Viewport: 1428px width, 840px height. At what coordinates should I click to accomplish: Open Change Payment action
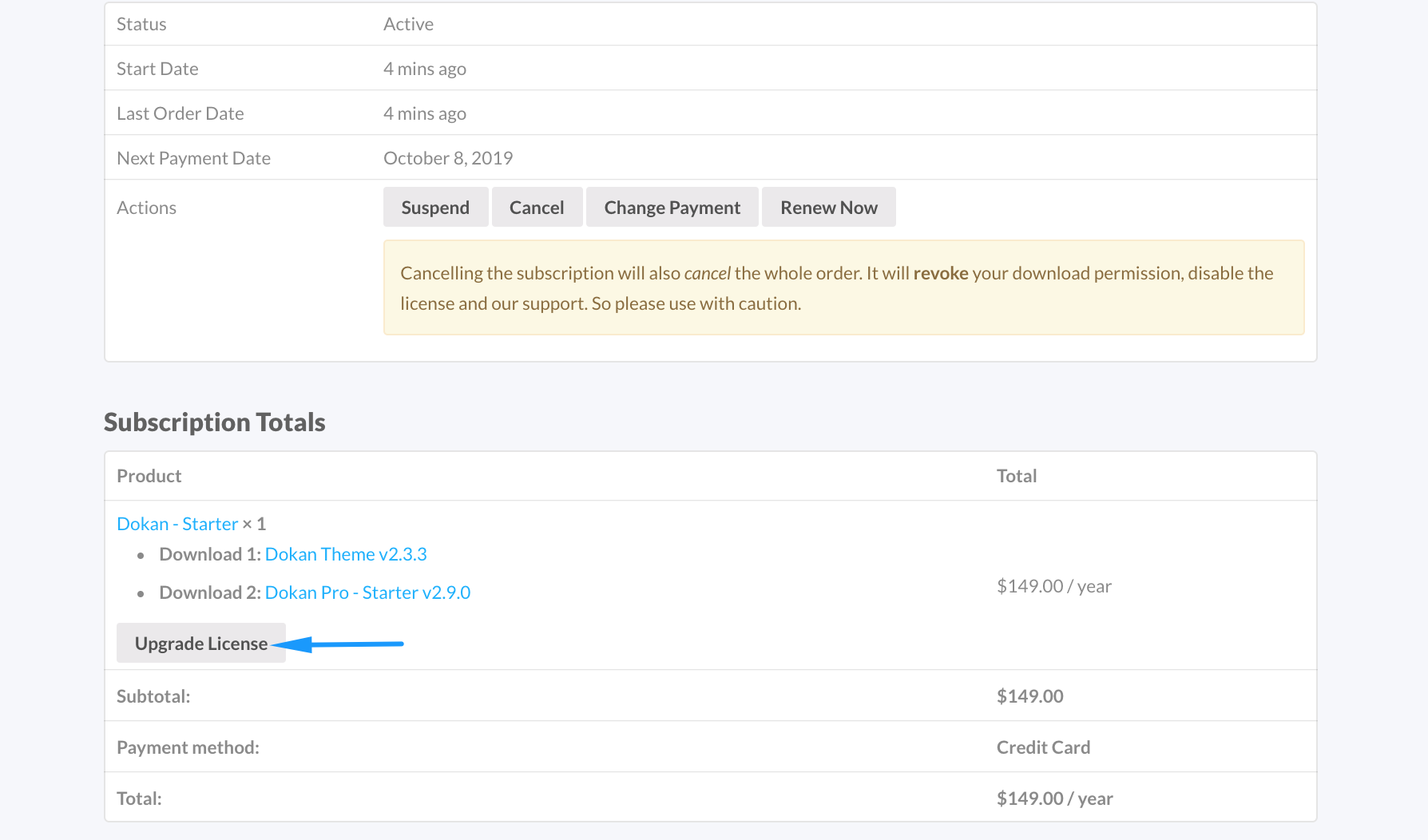[672, 207]
